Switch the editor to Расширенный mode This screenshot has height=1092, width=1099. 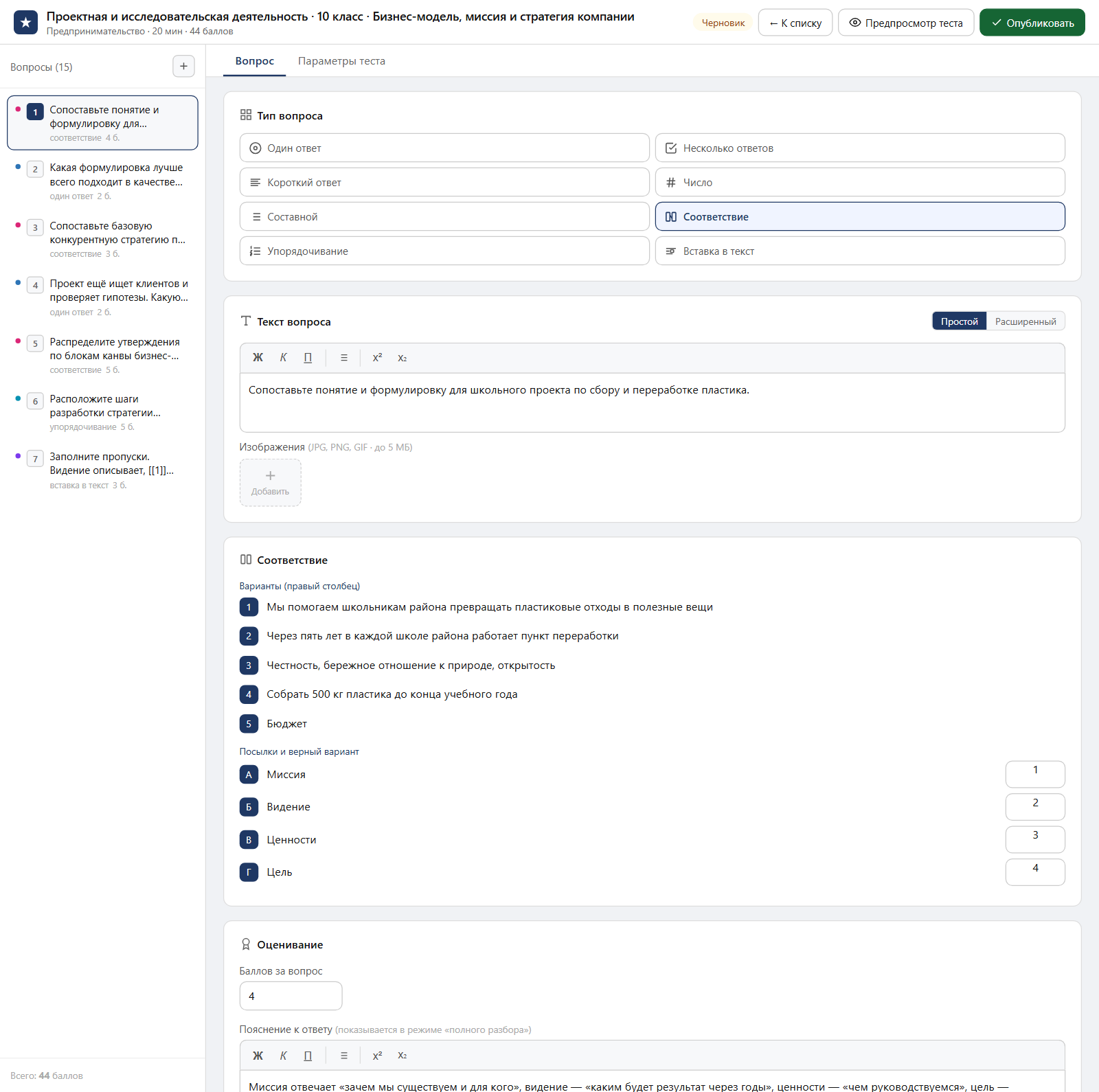click(1026, 321)
